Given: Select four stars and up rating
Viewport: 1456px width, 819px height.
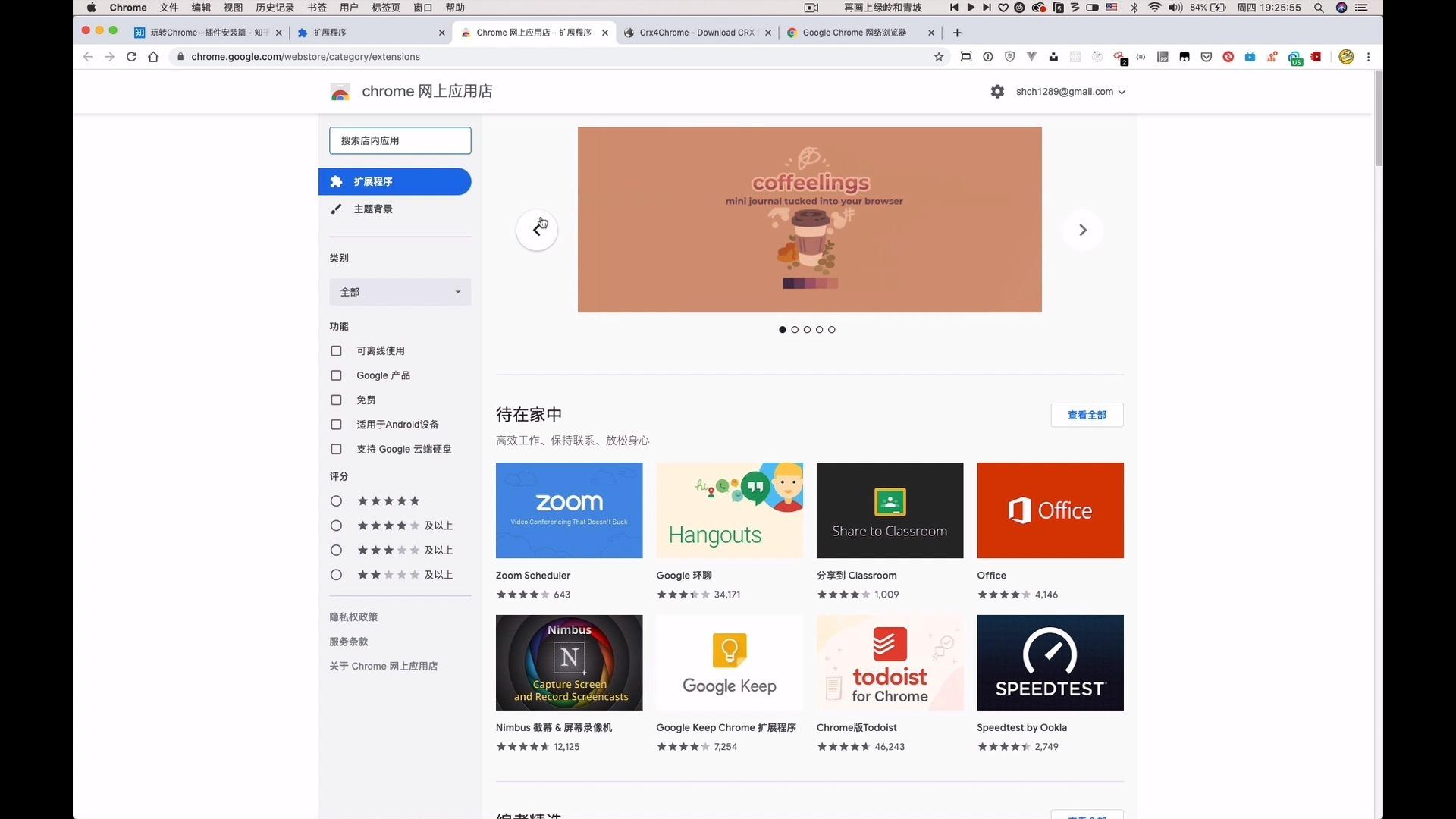Looking at the screenshot, I should click(x=336, y=526).
